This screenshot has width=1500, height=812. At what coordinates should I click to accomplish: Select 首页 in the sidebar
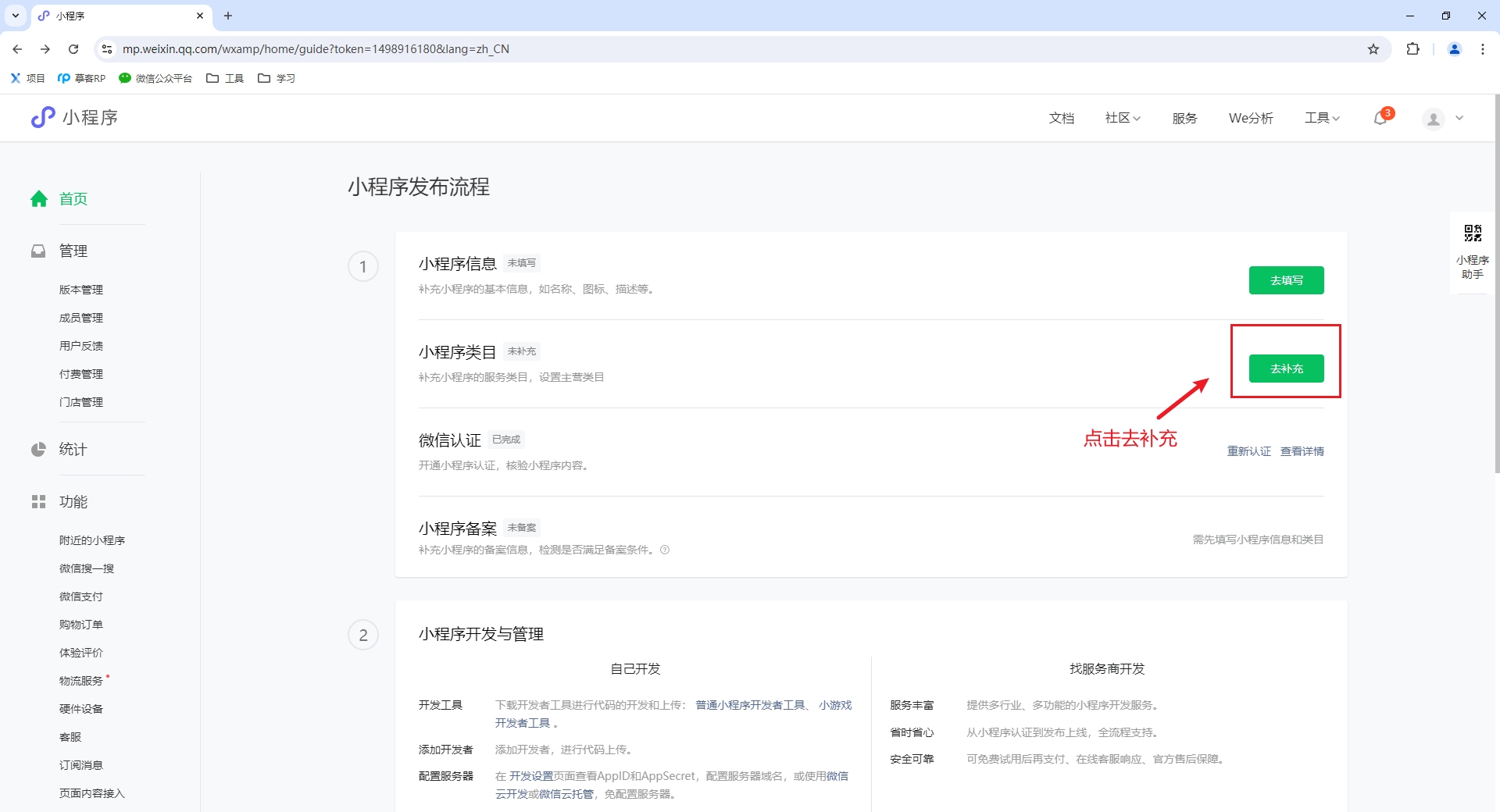73,199
